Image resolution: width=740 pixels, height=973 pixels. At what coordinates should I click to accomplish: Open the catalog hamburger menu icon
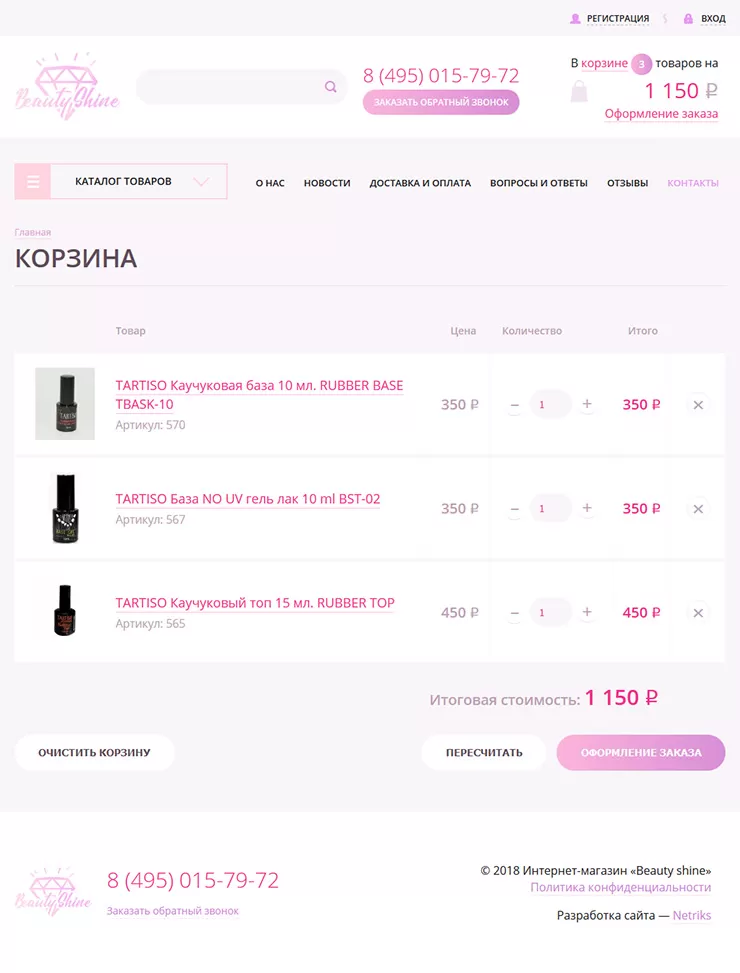(x=32, y=181)
